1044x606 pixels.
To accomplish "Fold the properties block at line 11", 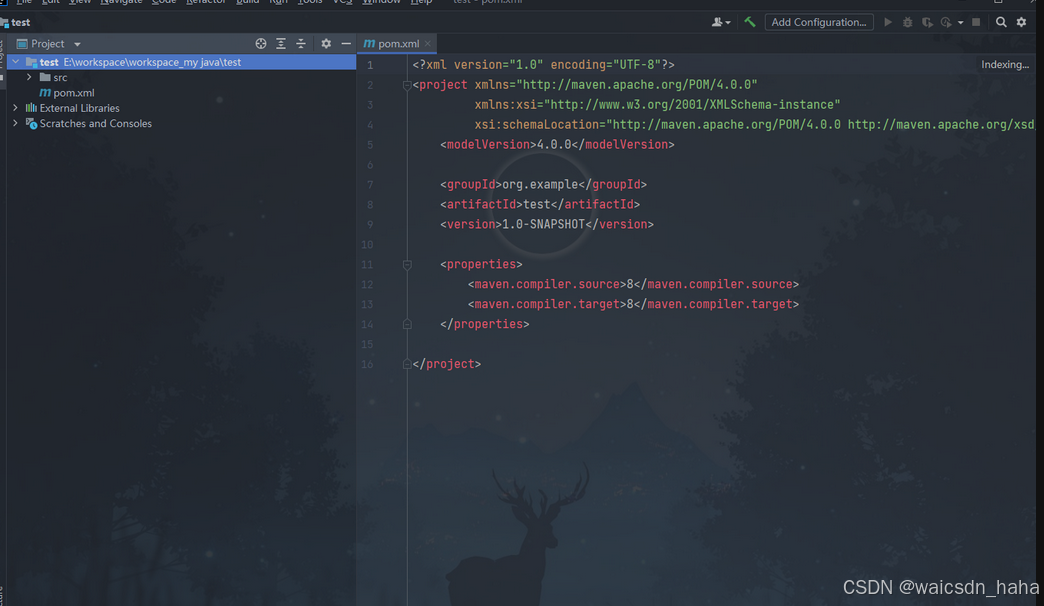I will point(407,265).
